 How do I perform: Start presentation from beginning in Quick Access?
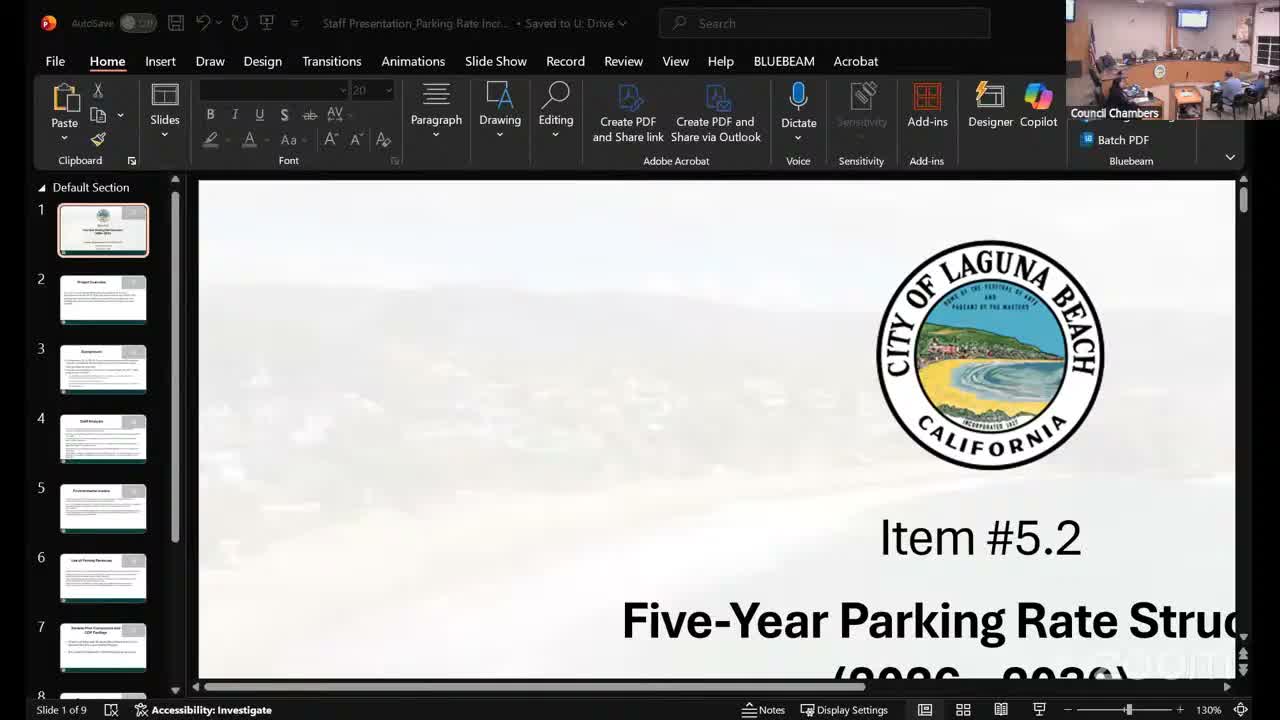click(266, 23)
